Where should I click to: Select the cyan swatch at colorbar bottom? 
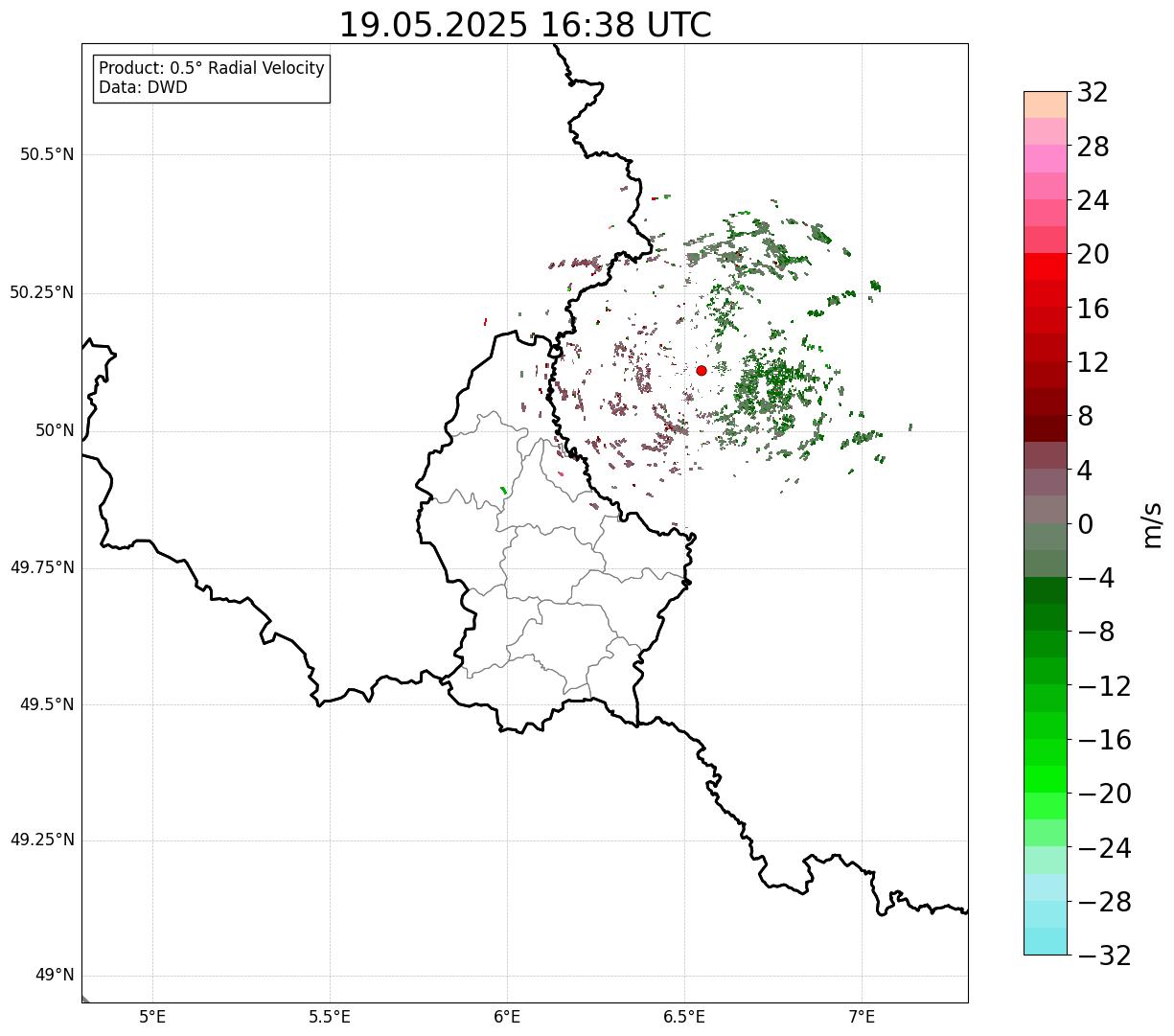1046,941
